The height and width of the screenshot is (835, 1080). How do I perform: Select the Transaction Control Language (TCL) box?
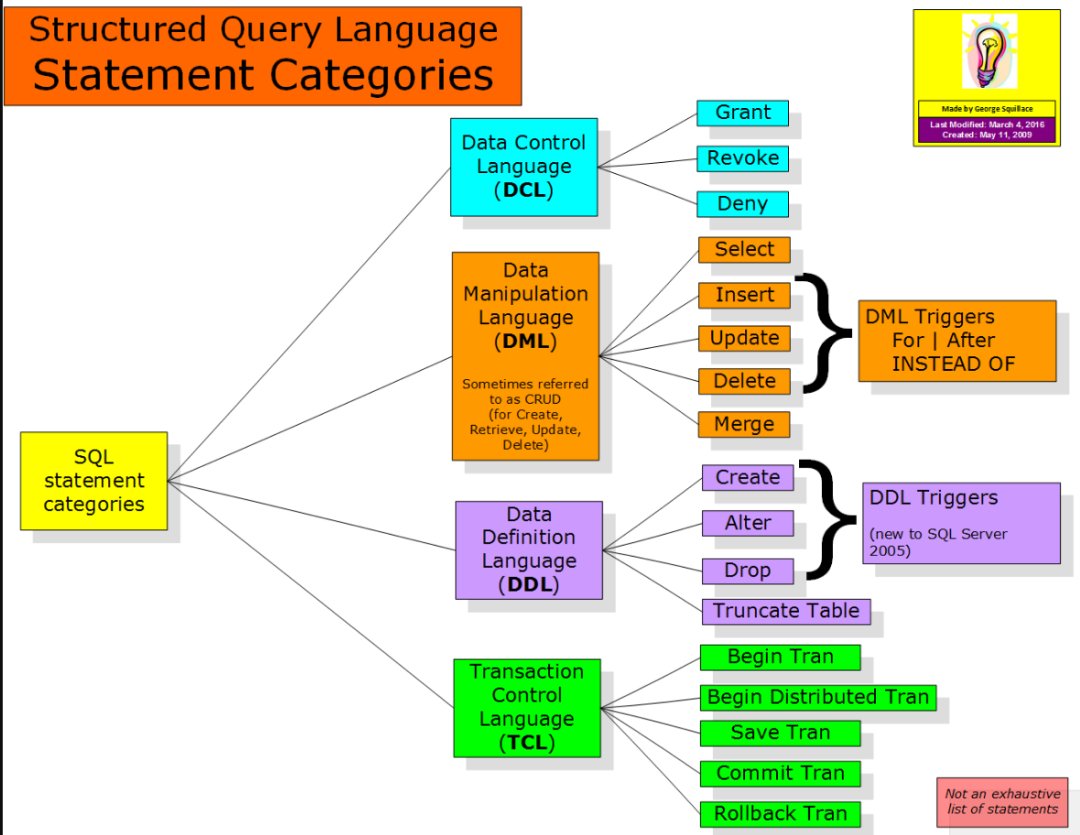(x=527, y=708)
